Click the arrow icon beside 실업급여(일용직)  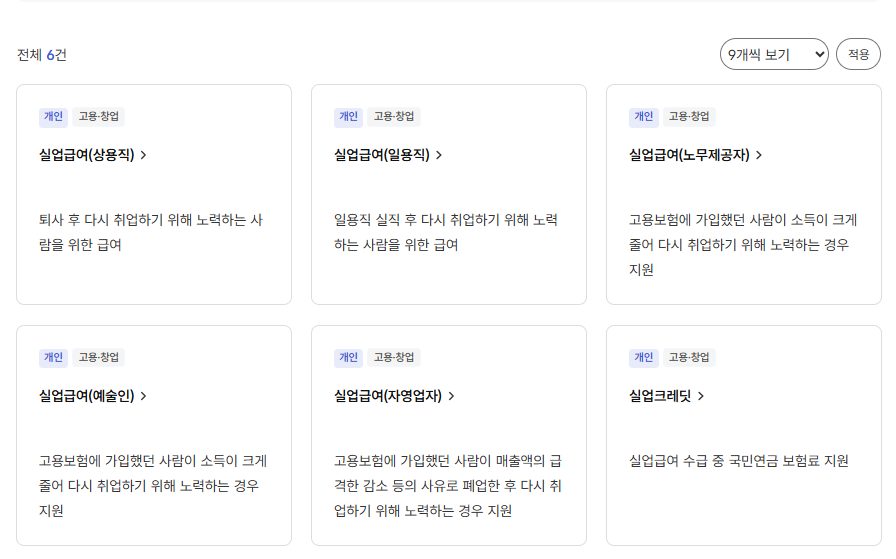439,155
